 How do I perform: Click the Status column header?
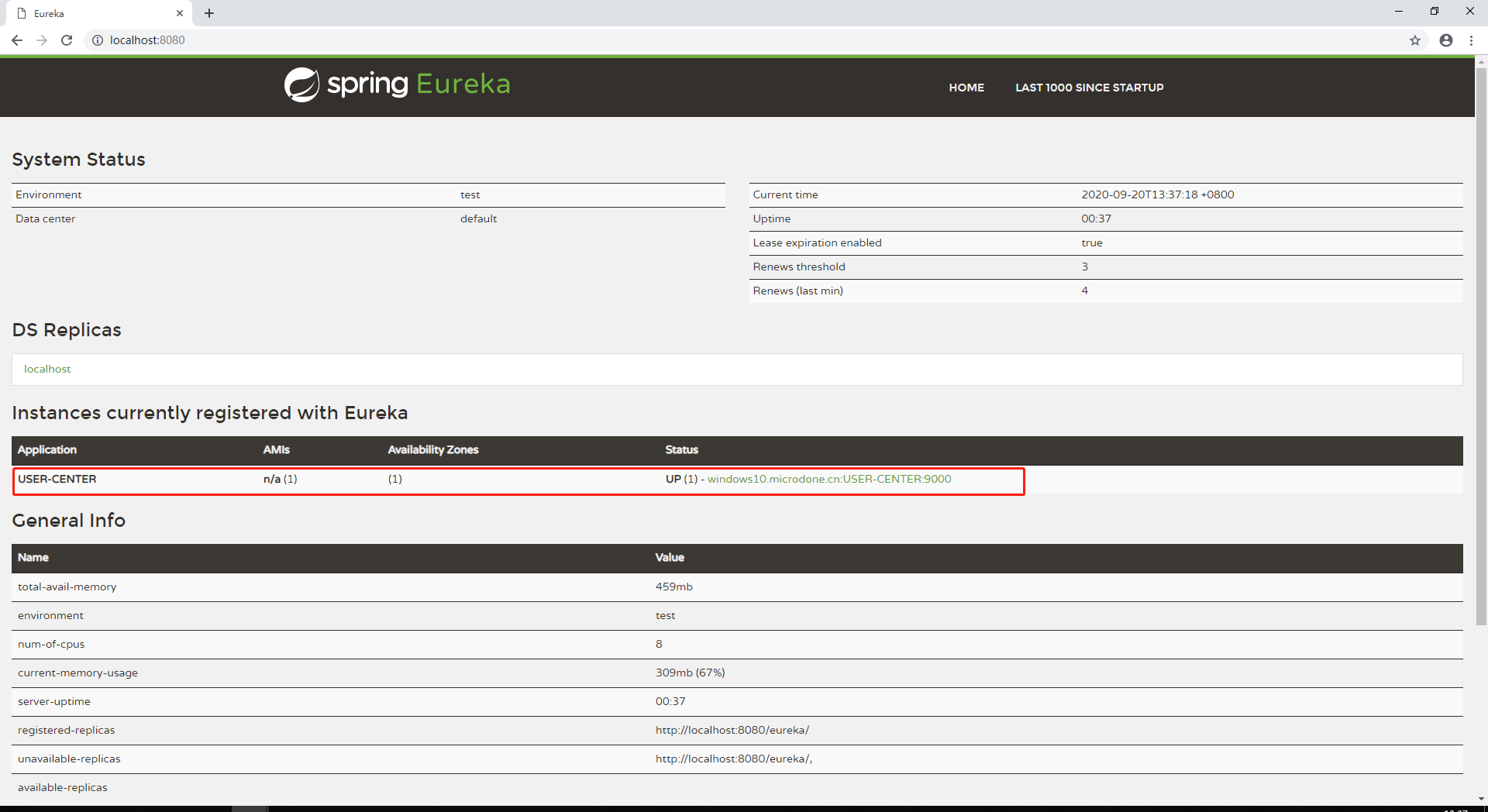pyautogui.click(x=682, y=449)
